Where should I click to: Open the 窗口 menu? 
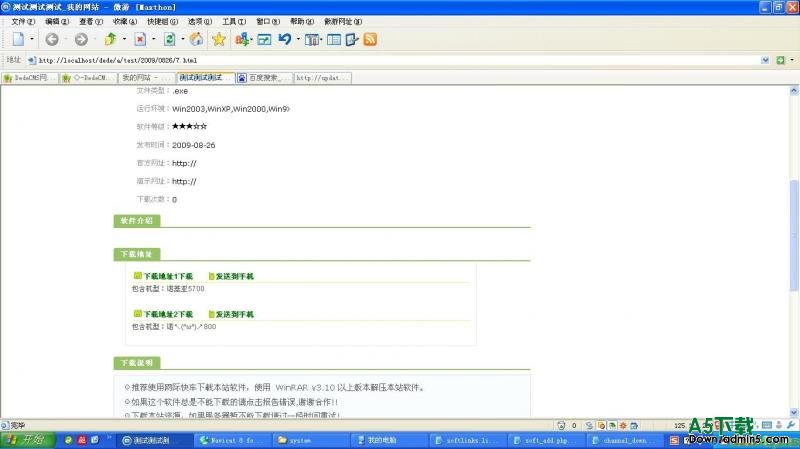pos(268,21)
